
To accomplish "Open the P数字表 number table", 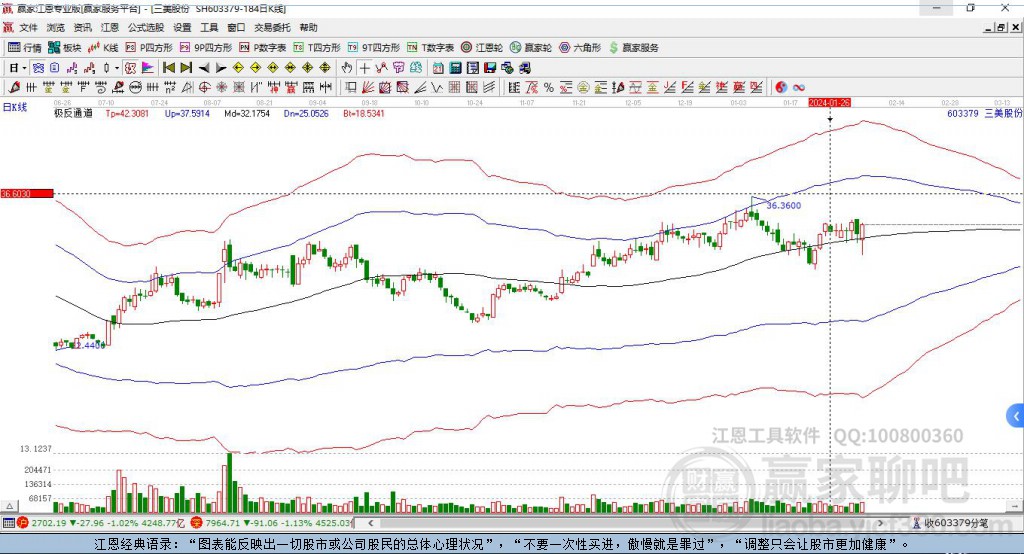I will tap(263, 48).
